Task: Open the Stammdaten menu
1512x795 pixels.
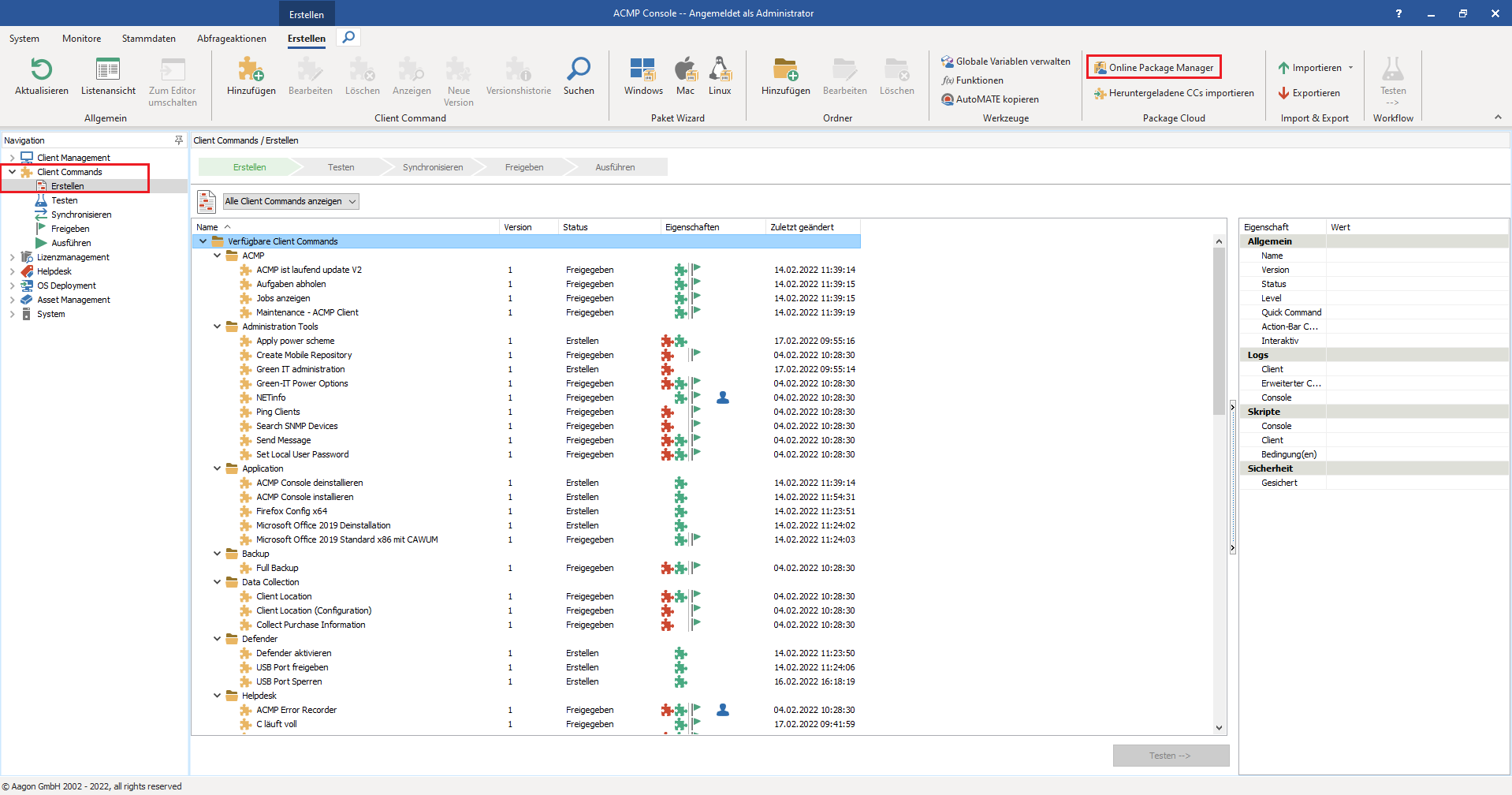Action: tap(148, 38)
